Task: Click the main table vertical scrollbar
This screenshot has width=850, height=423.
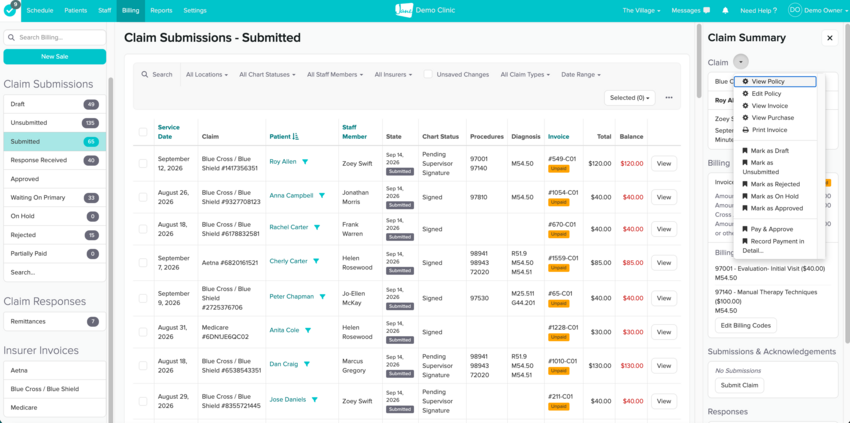Action: [699, 61]
